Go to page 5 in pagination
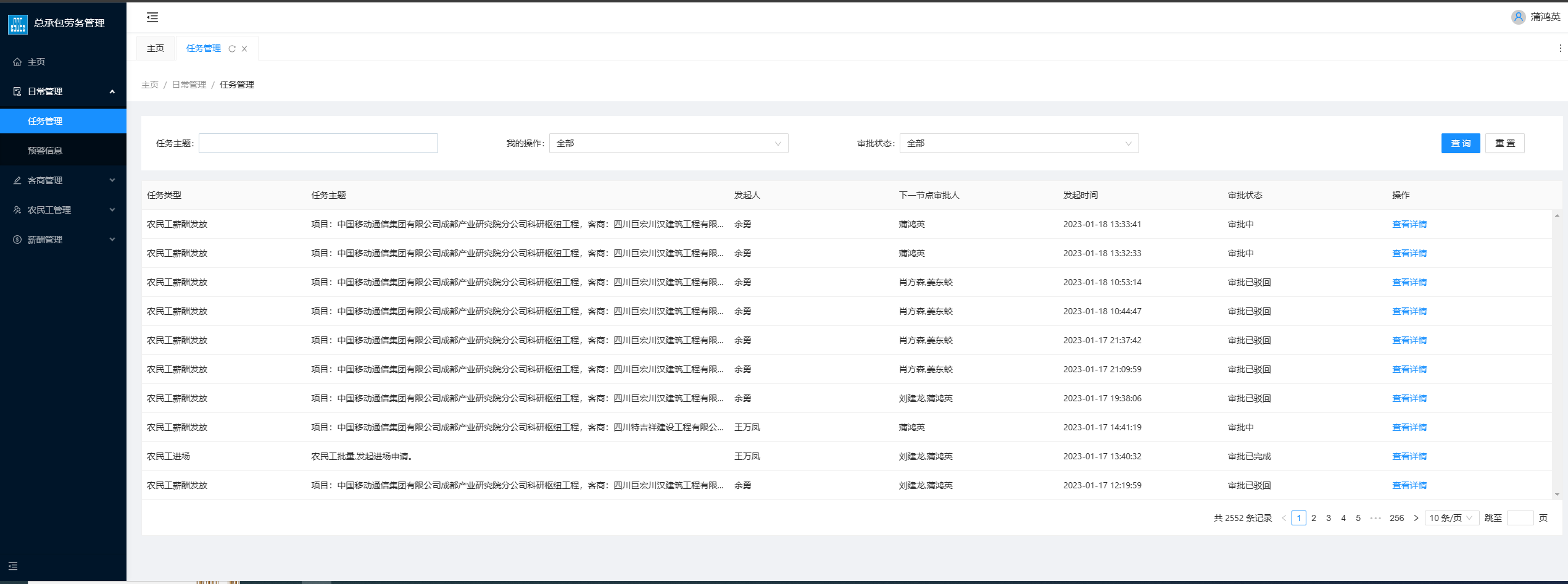The width and height of the screenshot is (1568, 584). tap(1358, 518)
